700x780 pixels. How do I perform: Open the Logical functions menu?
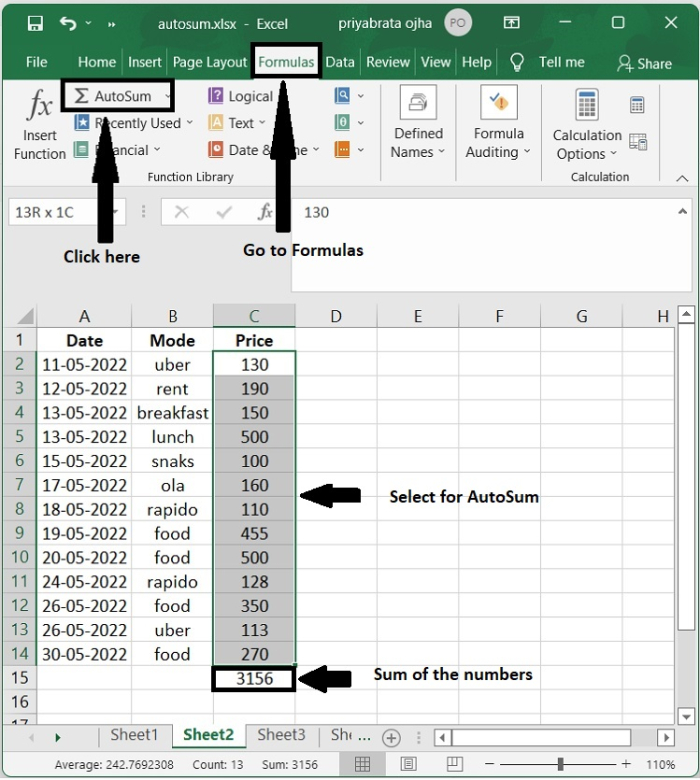tap(241, 96)
